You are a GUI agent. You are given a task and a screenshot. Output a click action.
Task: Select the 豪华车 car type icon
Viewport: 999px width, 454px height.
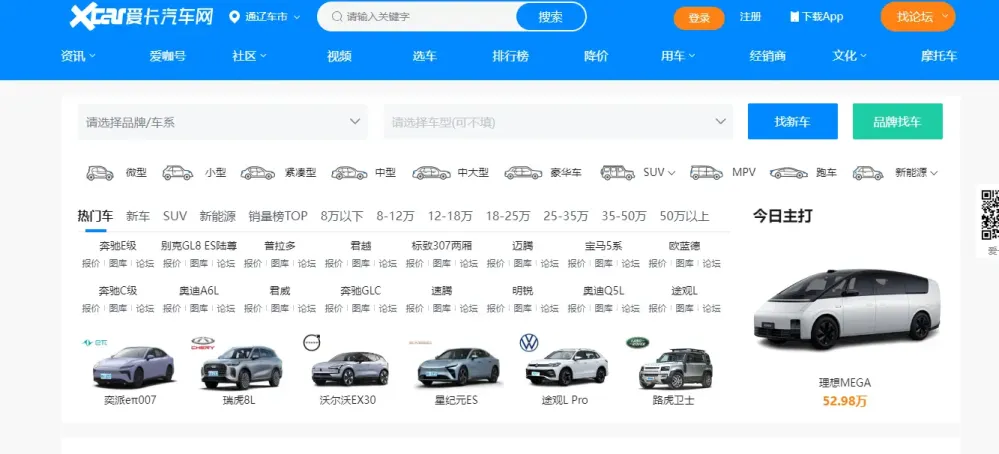(523, 173)
